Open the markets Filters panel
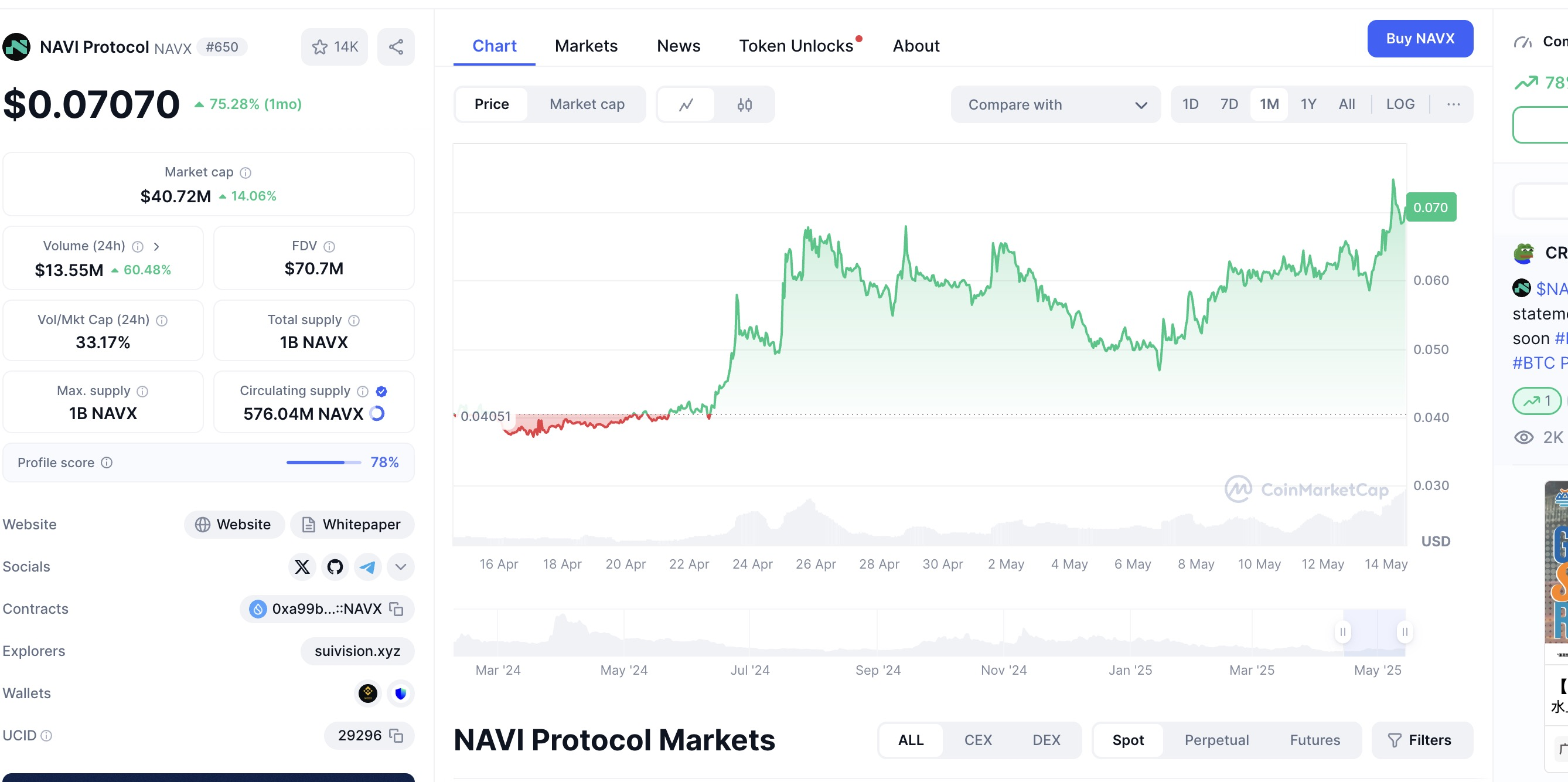Image resolution: width=1568 pixels, height=782 pixels. pos(1422,740)
